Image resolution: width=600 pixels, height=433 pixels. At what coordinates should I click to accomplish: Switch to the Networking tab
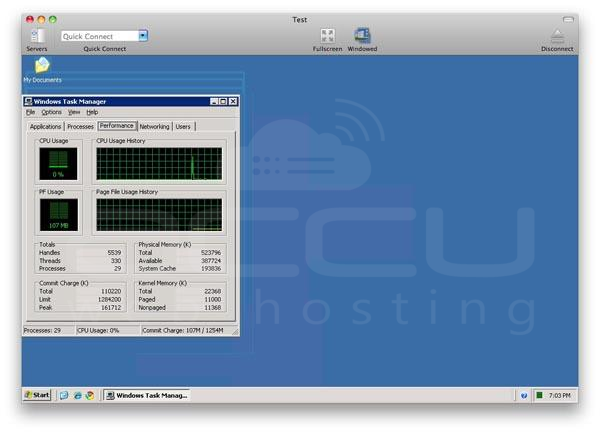tap(154, 126)
